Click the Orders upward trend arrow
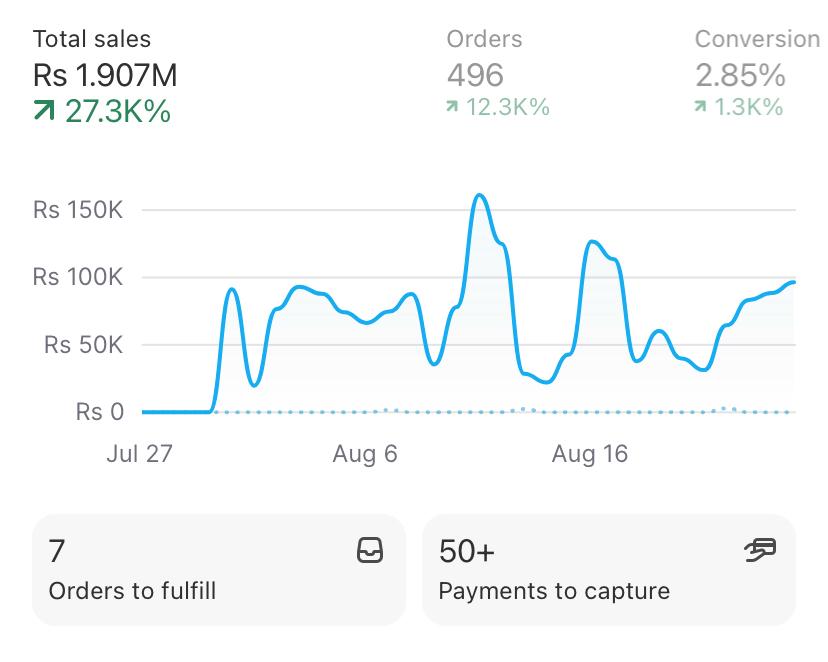The image size is (828, 662). point(453,107)
